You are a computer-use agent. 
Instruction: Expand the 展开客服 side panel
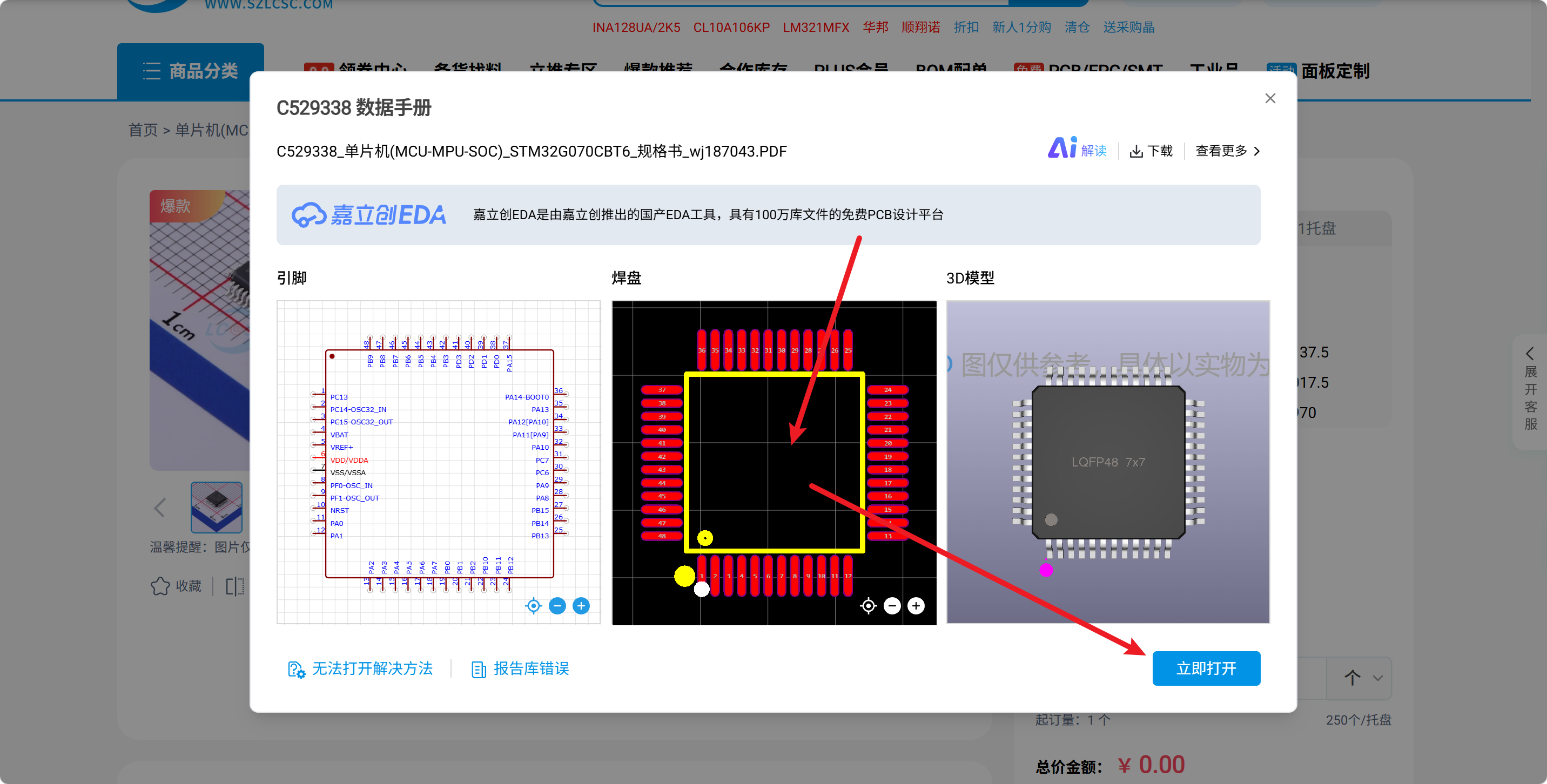[1530, 390]
